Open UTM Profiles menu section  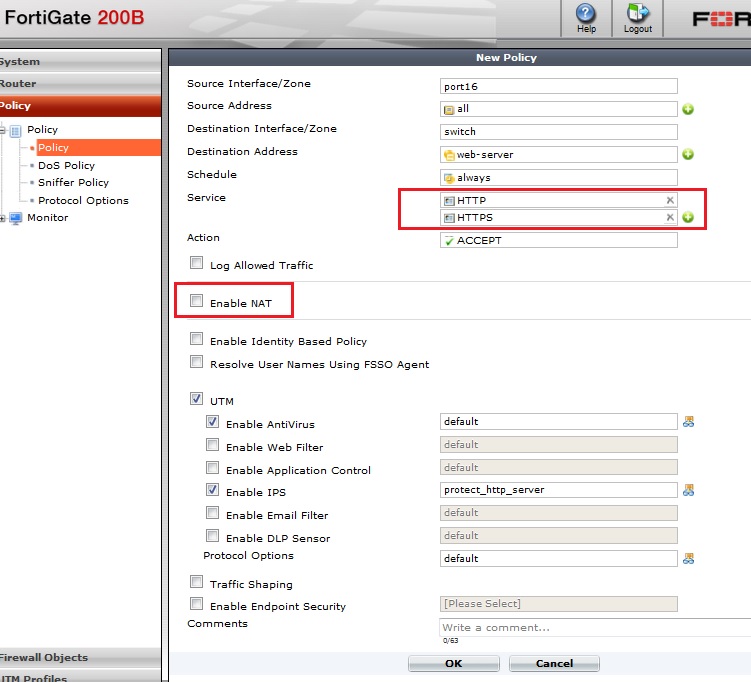80,676
